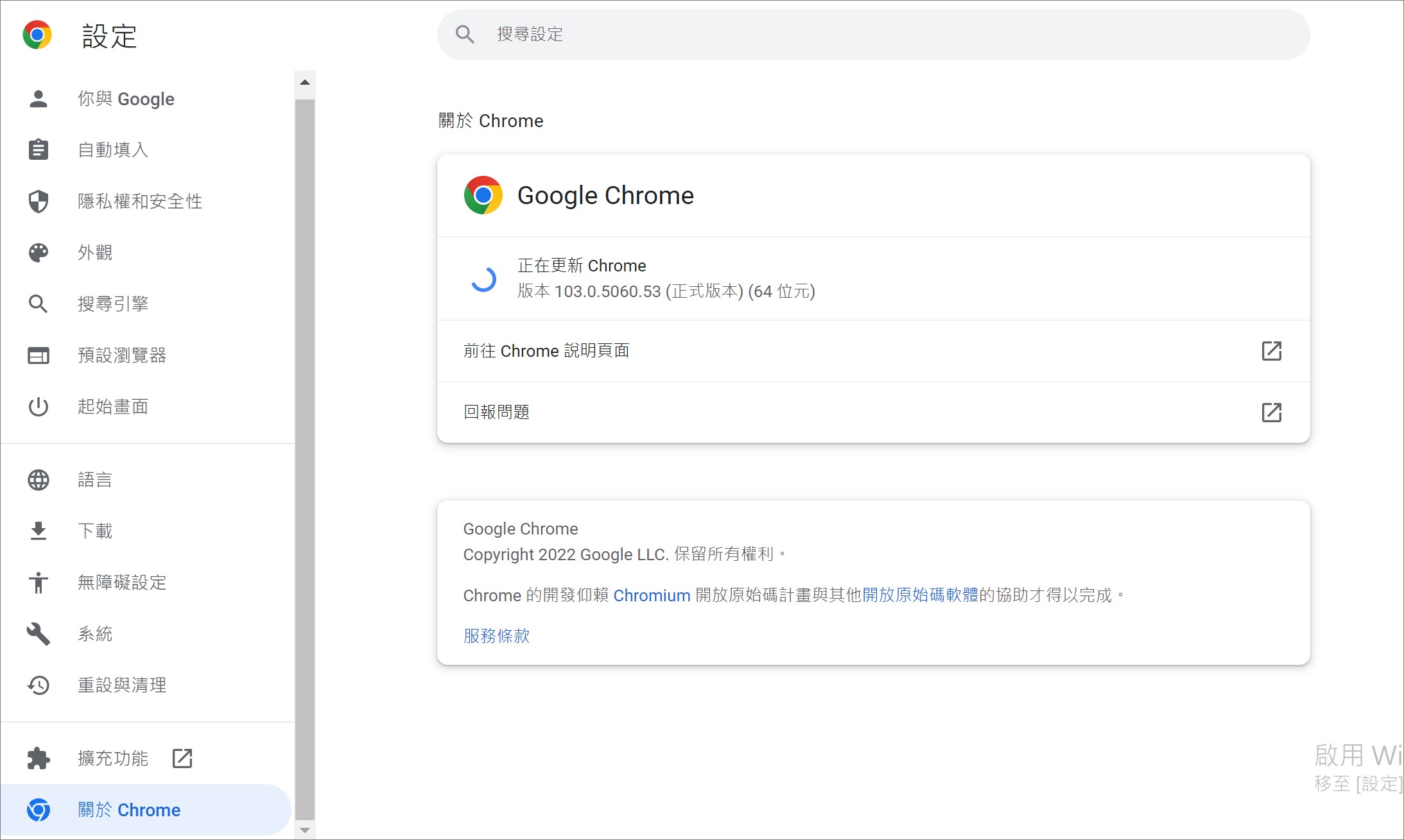Click the clipboard icon for 自動填入
The height and width of the screenshot is (840, 1404).
click(x=39, y=150)
